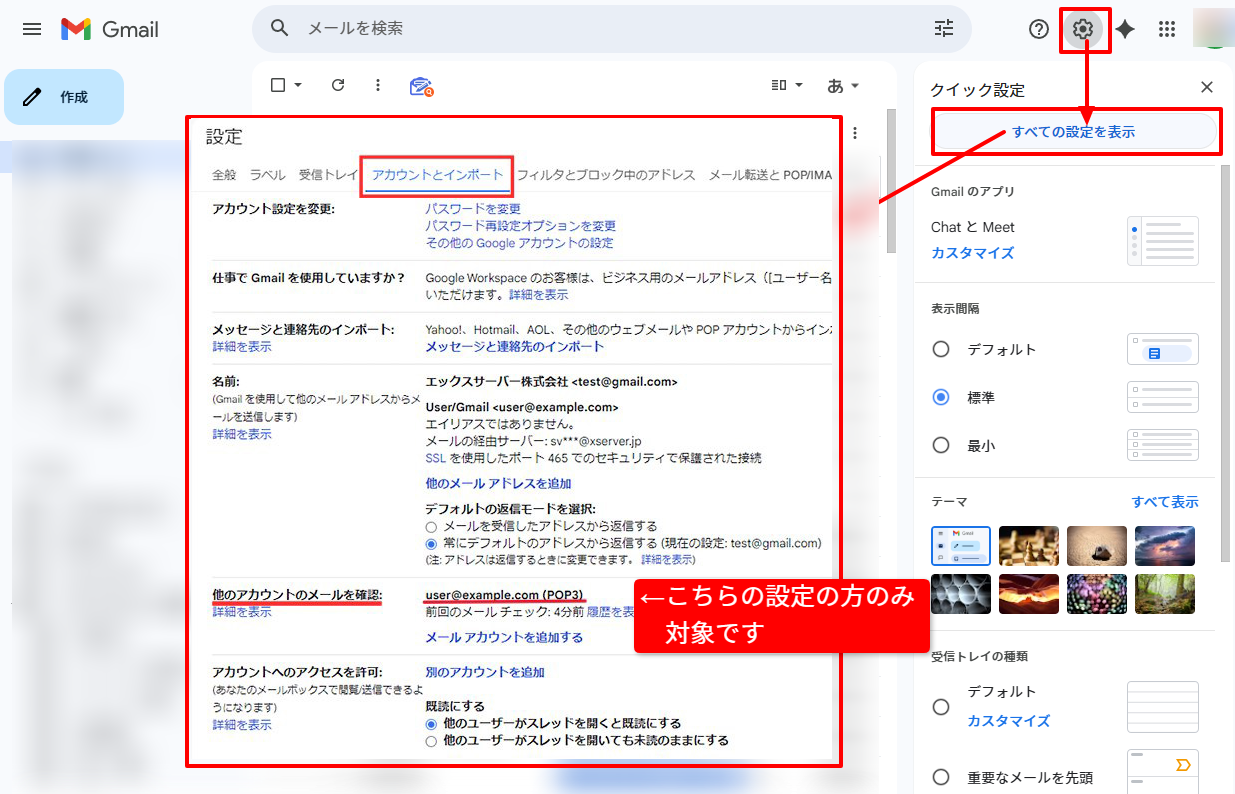Open the Google apps grid icon
Image resolution: width=1235 pixels, height=794 pixels.
(1166, 29)
